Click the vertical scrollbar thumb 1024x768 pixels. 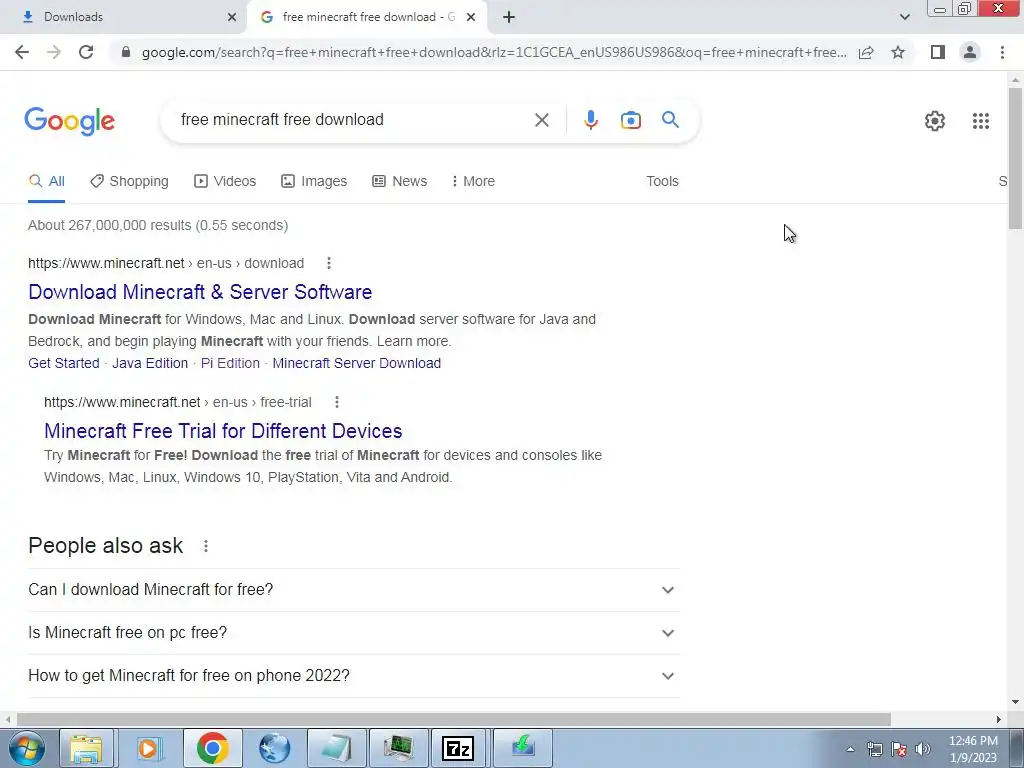click(x=1015, y=158)
